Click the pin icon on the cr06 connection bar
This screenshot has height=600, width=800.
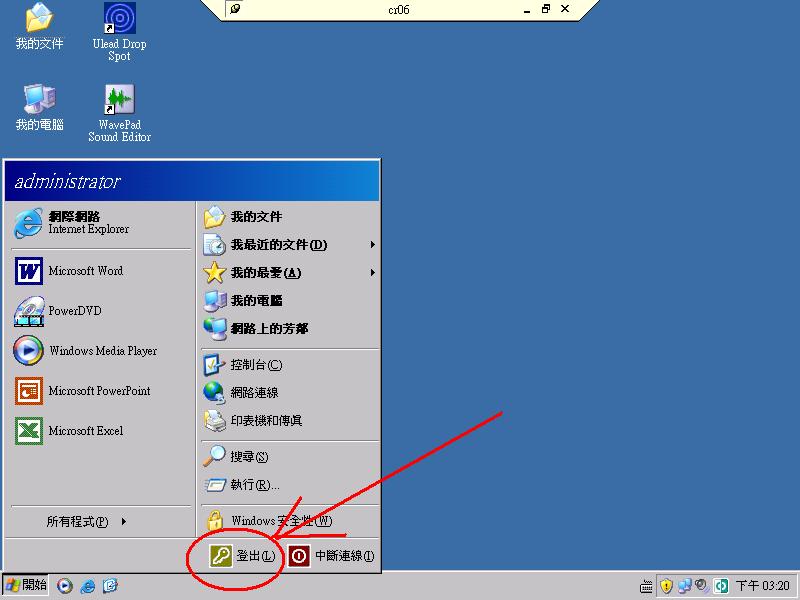tap(235, 9)
